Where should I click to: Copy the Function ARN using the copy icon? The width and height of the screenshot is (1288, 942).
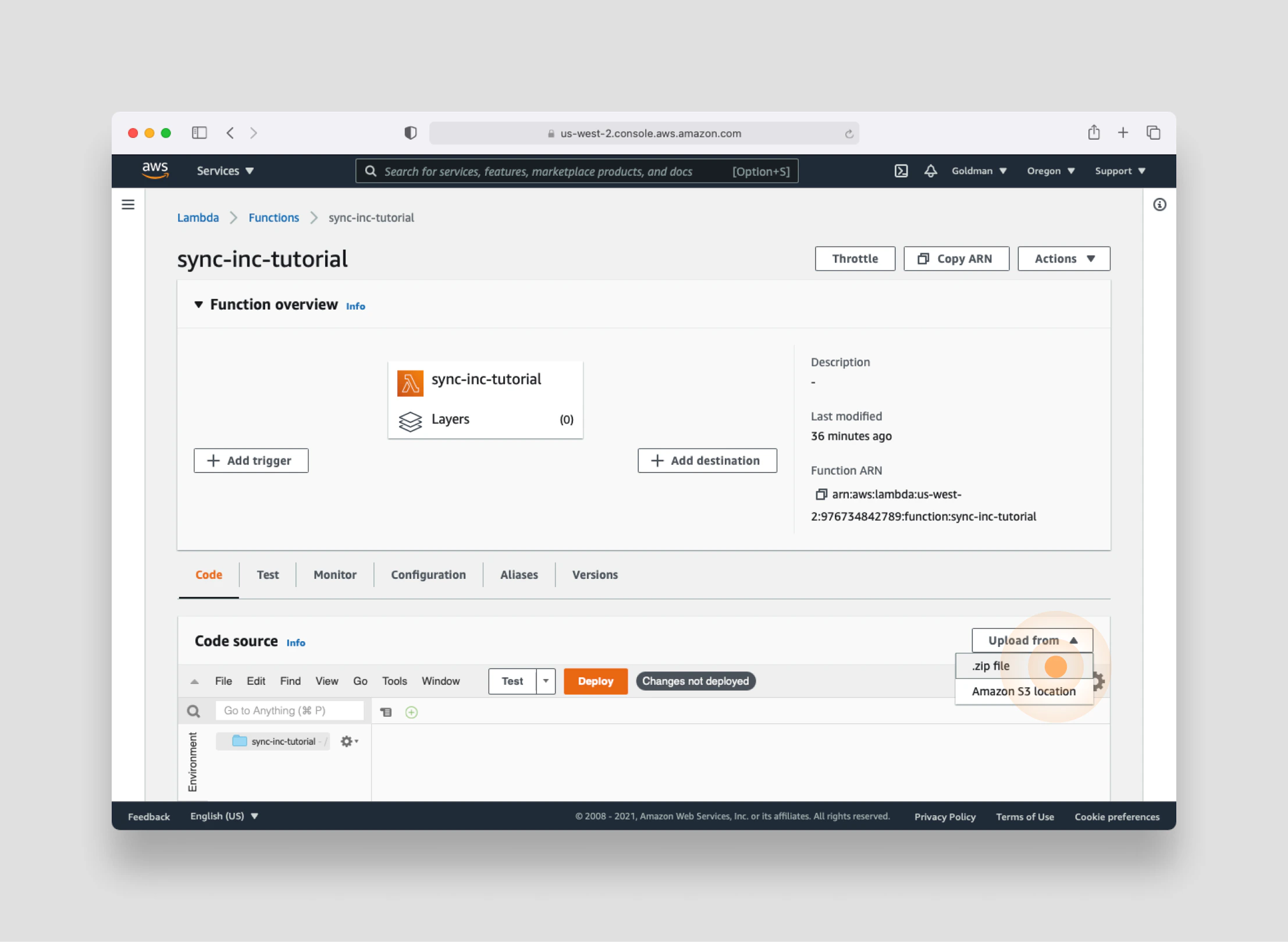tap(821, 495)
